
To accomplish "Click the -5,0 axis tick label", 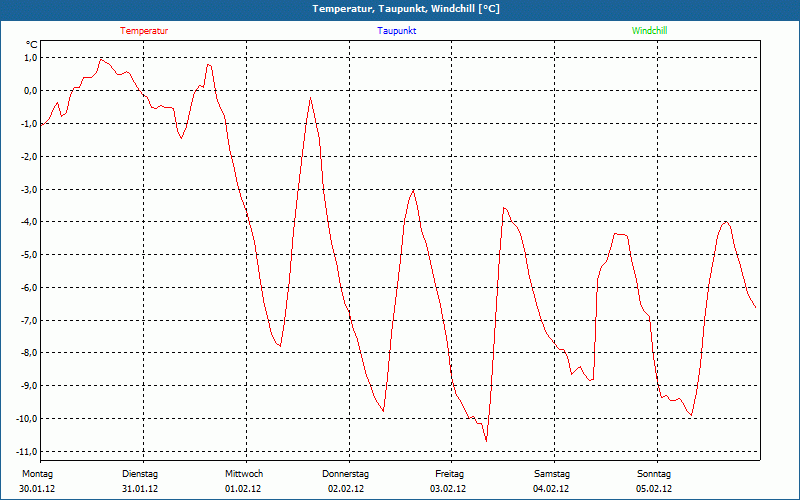I will 29,255.
